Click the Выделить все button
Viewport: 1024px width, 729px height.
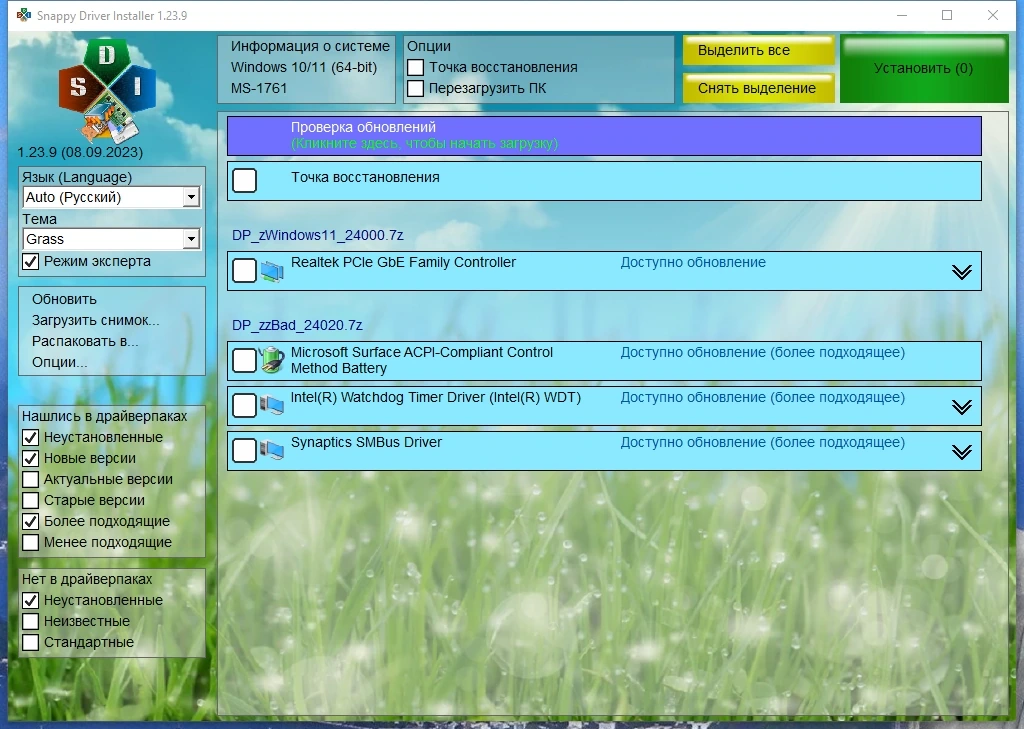[759, 50]
